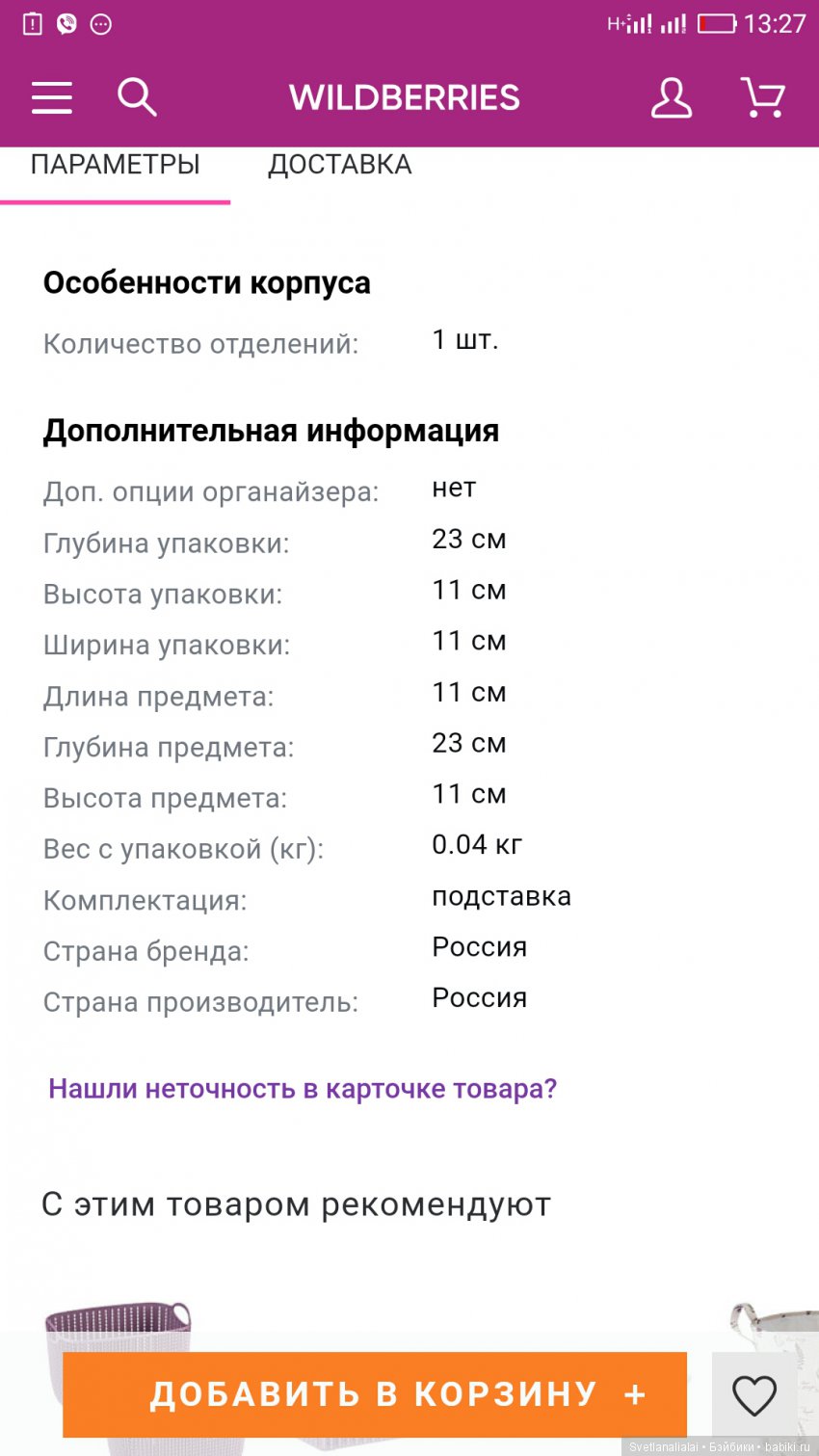Switch to the ПАРАМЕТРЫ tab
Image resolution: width=819 pixels, height=1456 pixels.
[116, 165]
